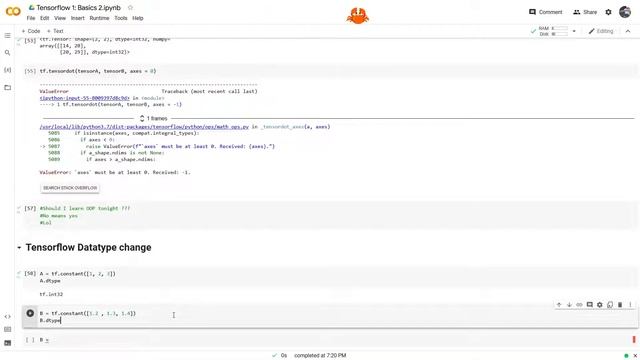Open the File menu
Image resolution: width=640 pixels, height=360 pixels.
pyautogui.click(x=31, y=18)
